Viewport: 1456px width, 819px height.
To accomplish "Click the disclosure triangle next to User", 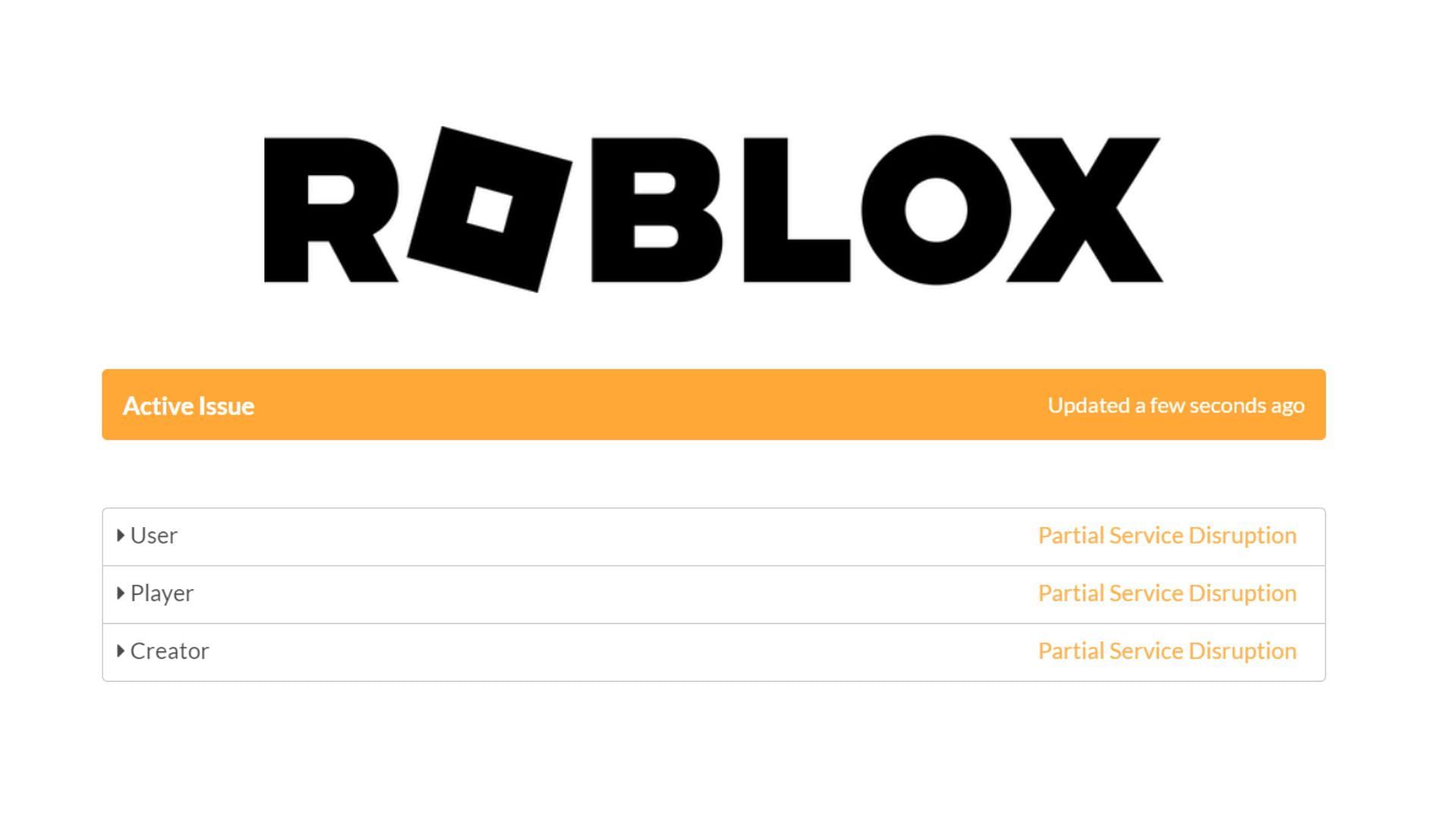I will (x=121, y=535).
